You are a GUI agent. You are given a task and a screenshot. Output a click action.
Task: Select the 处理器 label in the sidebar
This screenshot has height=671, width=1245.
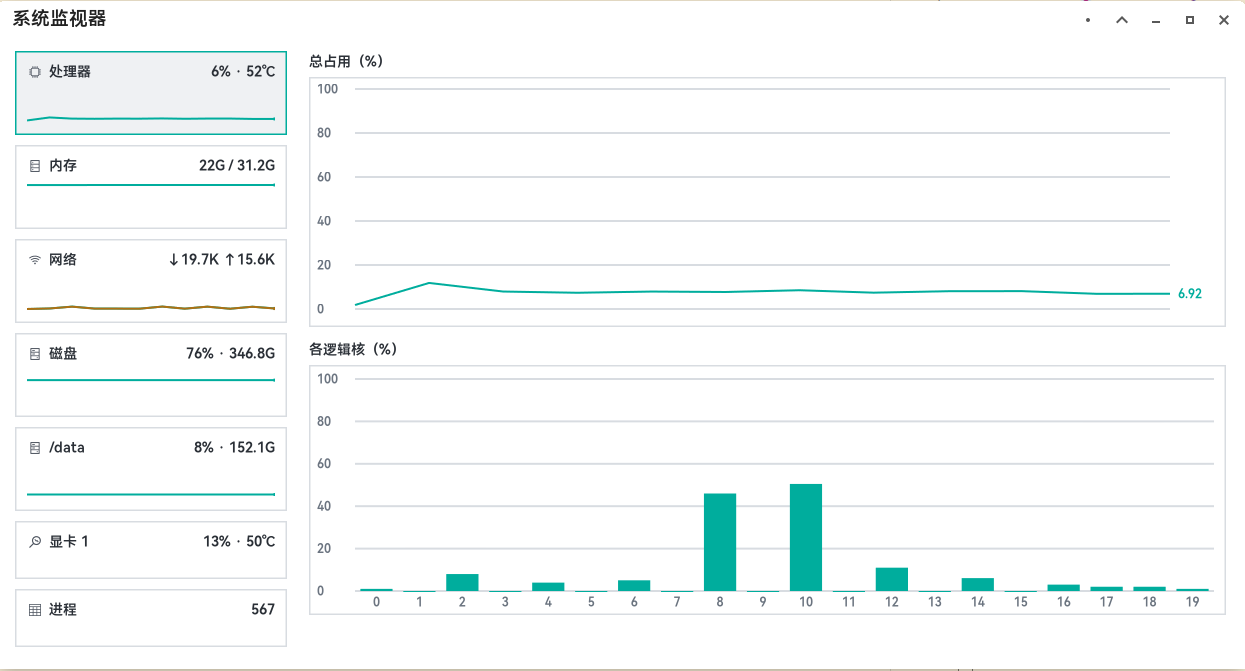tap(70, 72)
